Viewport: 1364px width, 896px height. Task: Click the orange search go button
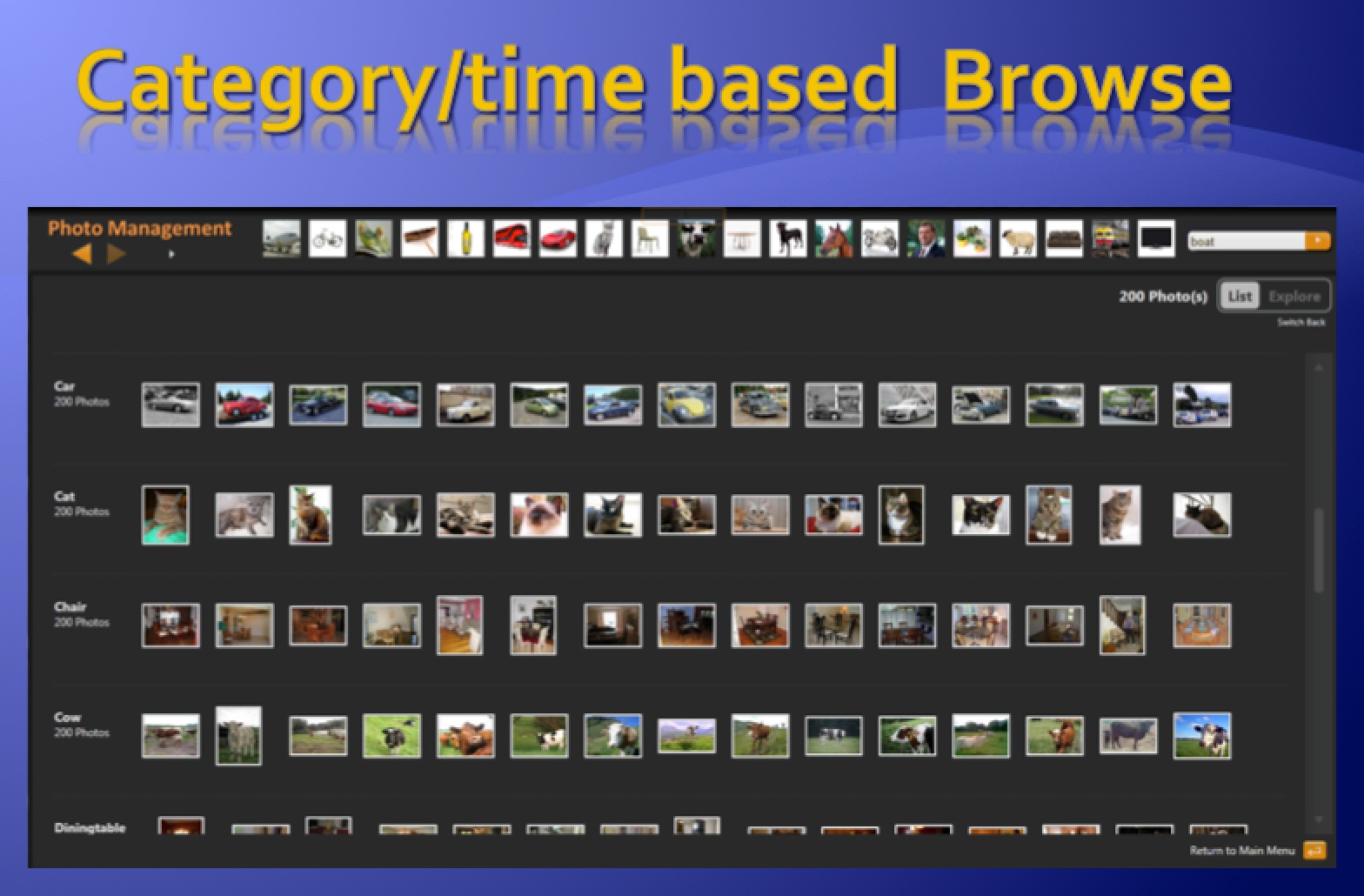(x=1318, y=241)
